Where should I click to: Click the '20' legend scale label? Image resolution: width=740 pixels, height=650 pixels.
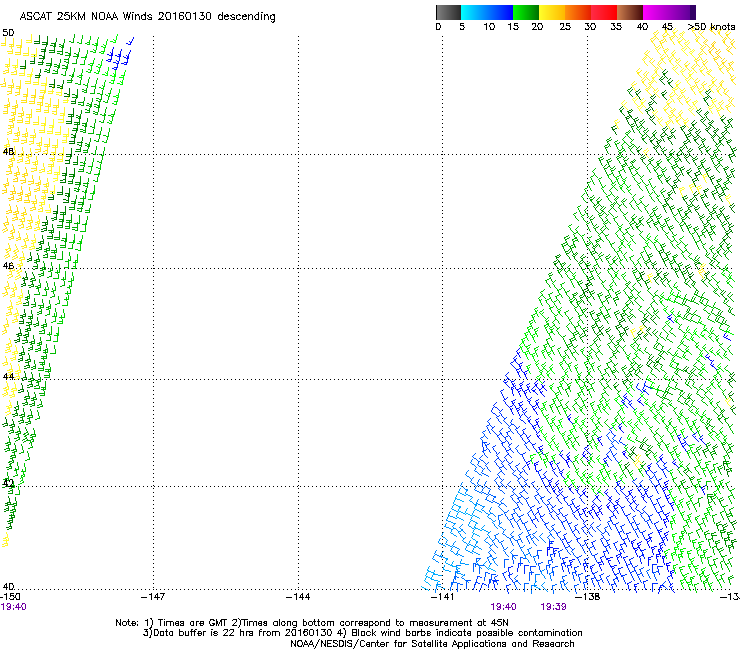click(x=537, y=27)
